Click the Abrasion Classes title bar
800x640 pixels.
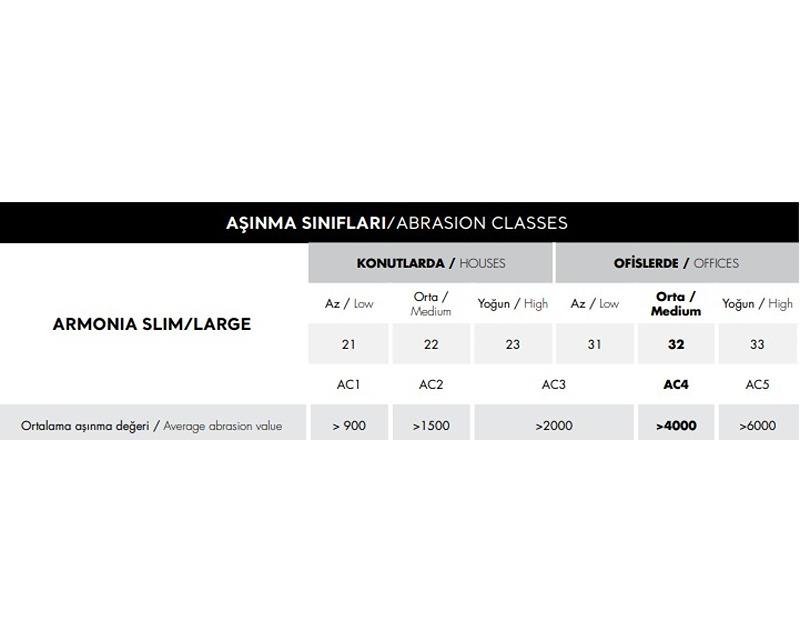(399, 223)
